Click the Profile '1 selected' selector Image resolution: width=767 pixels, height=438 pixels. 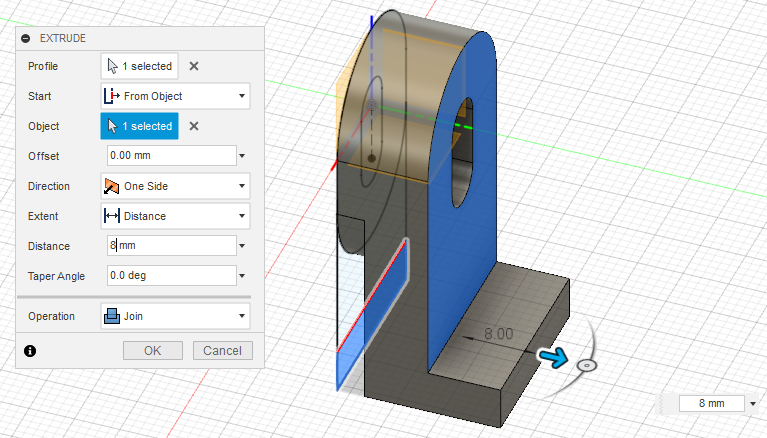(x=139, y=66)
